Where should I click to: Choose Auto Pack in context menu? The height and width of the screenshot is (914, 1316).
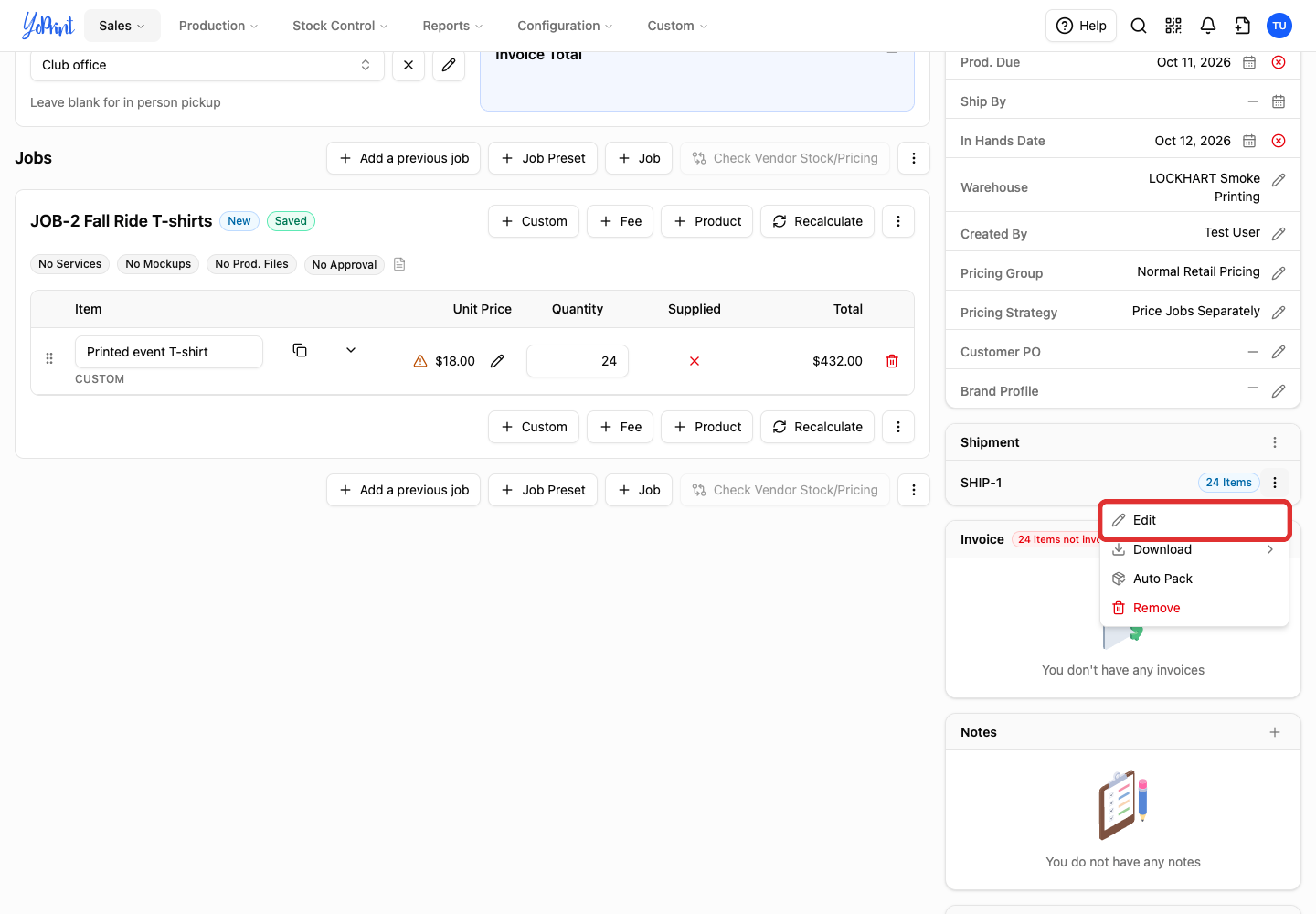[1194, 579]
